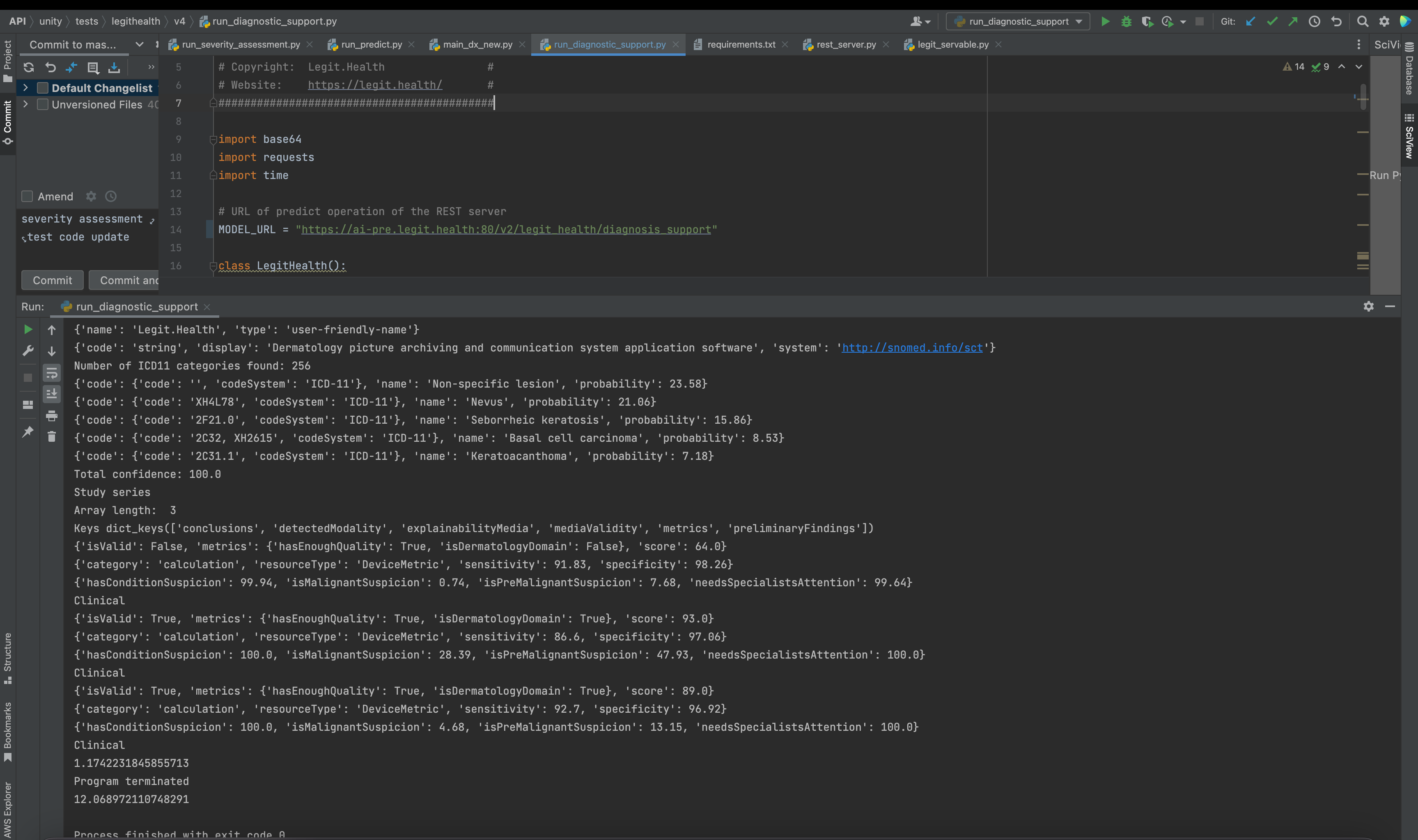The width and height of the screenshot is (1418, 840).
Task: Open the run_diagnostic_support run configuration dropdown
Action: pos(1019,21)
